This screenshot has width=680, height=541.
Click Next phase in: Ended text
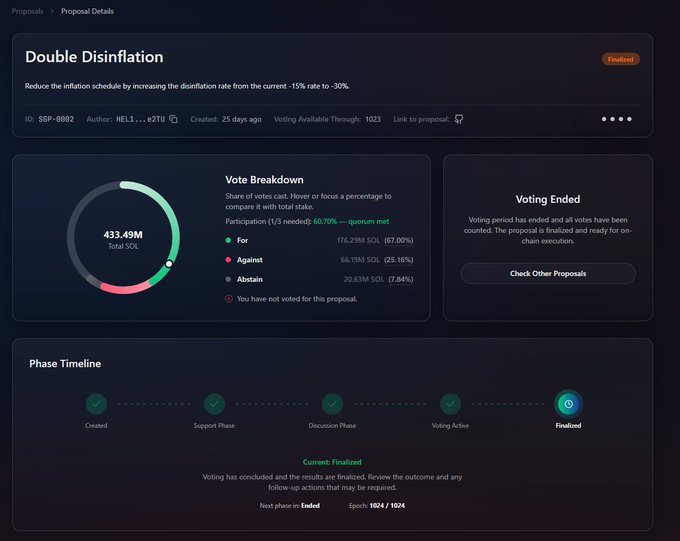(289, 506)
